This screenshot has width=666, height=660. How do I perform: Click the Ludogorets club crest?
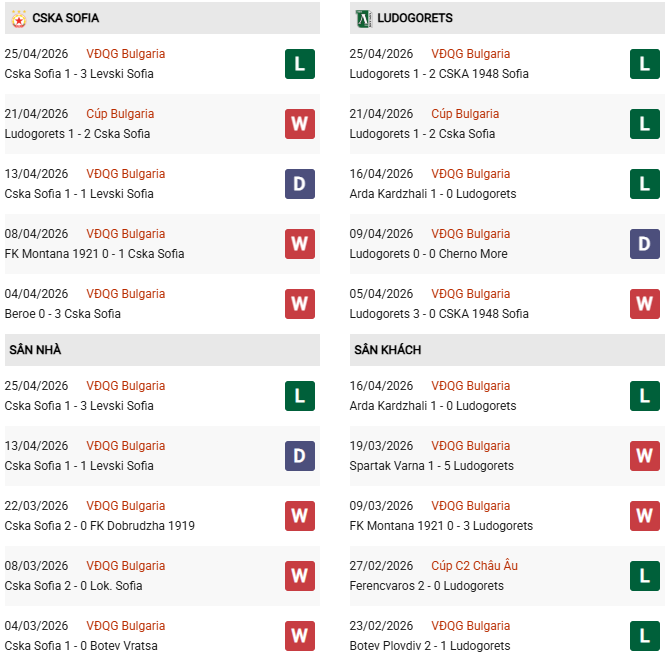pyautogui.click(x=363, y=18)
